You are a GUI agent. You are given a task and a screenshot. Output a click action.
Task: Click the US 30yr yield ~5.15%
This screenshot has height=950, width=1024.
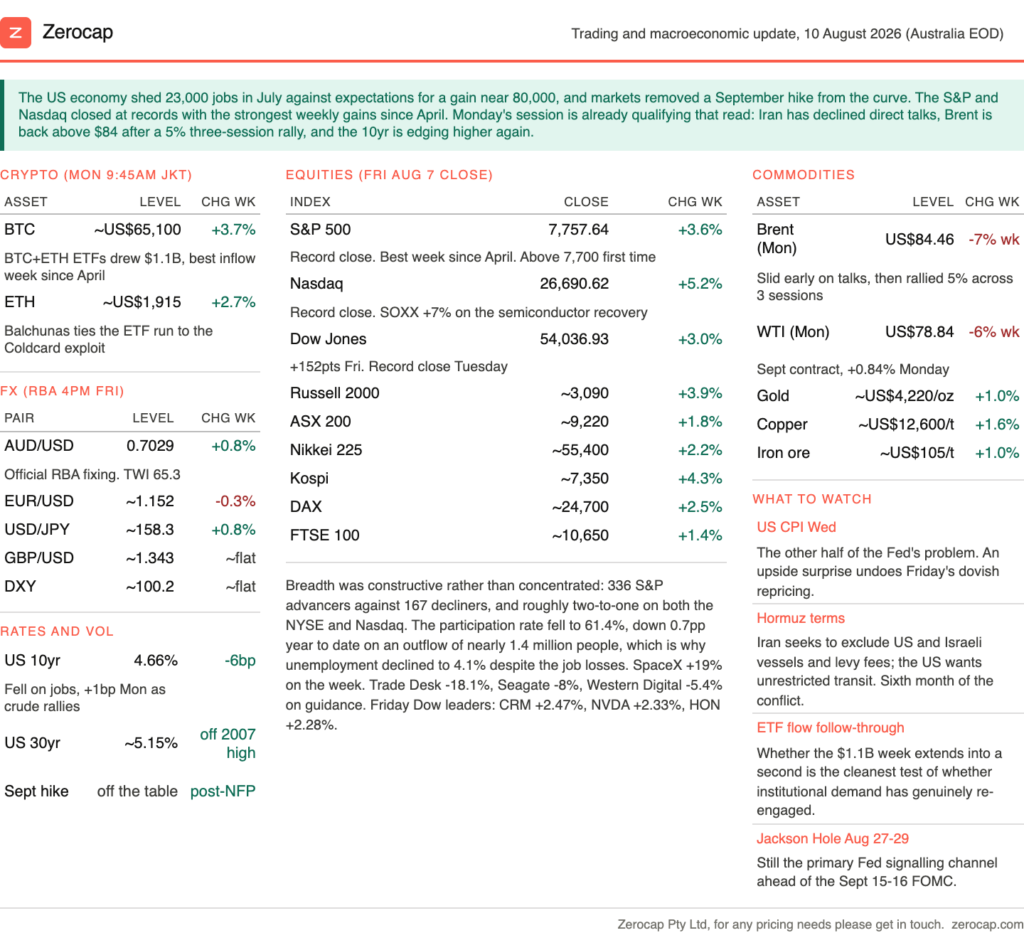[151, 743]
